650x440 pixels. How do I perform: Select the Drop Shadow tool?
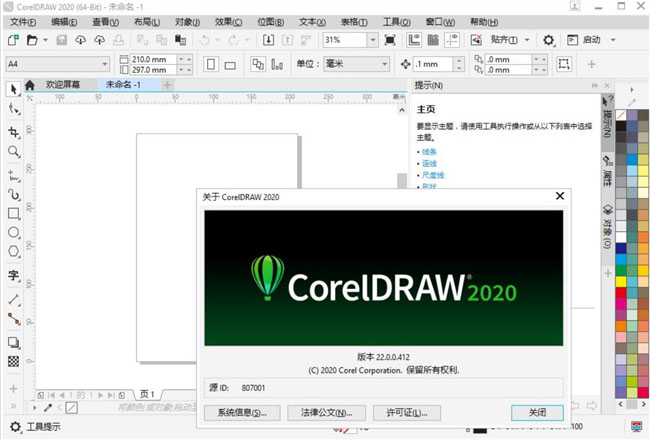pyautogui.click(x=14, y=342)
